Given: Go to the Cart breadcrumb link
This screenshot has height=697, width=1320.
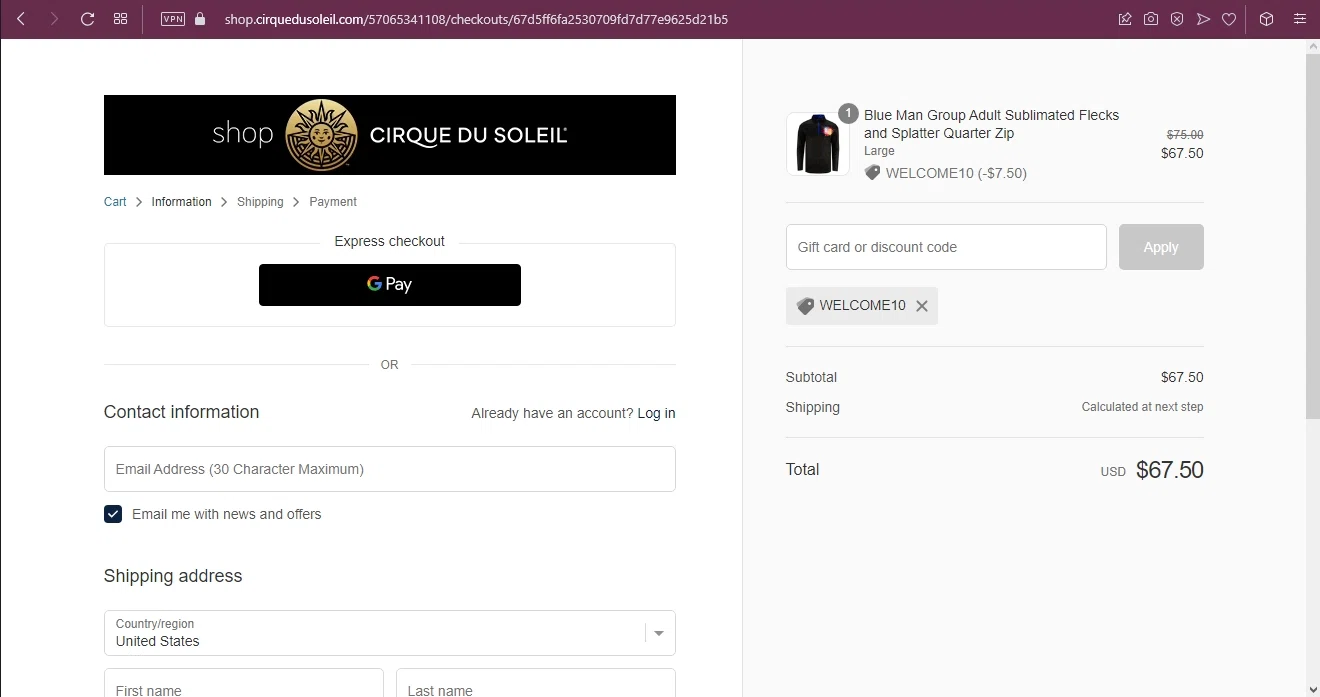Looking at the screenshot, I should click(x=115, y=202).
